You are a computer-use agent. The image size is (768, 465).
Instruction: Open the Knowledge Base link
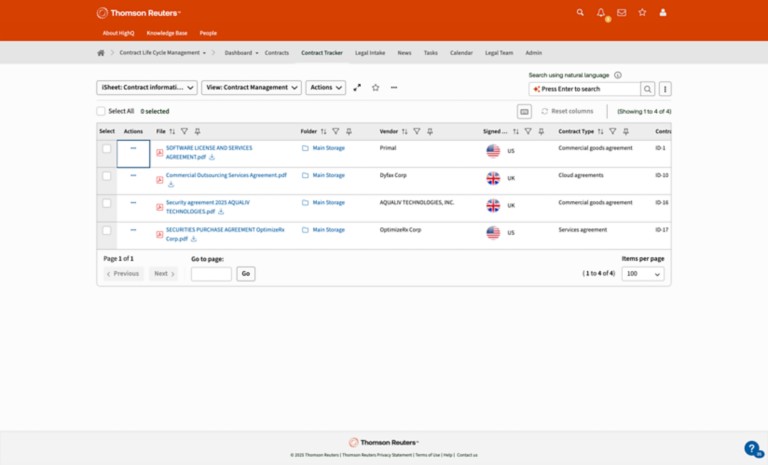coord(167,33)
